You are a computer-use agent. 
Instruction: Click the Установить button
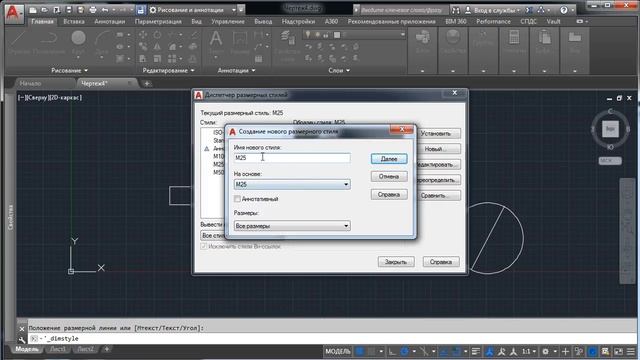click(437, 133)
